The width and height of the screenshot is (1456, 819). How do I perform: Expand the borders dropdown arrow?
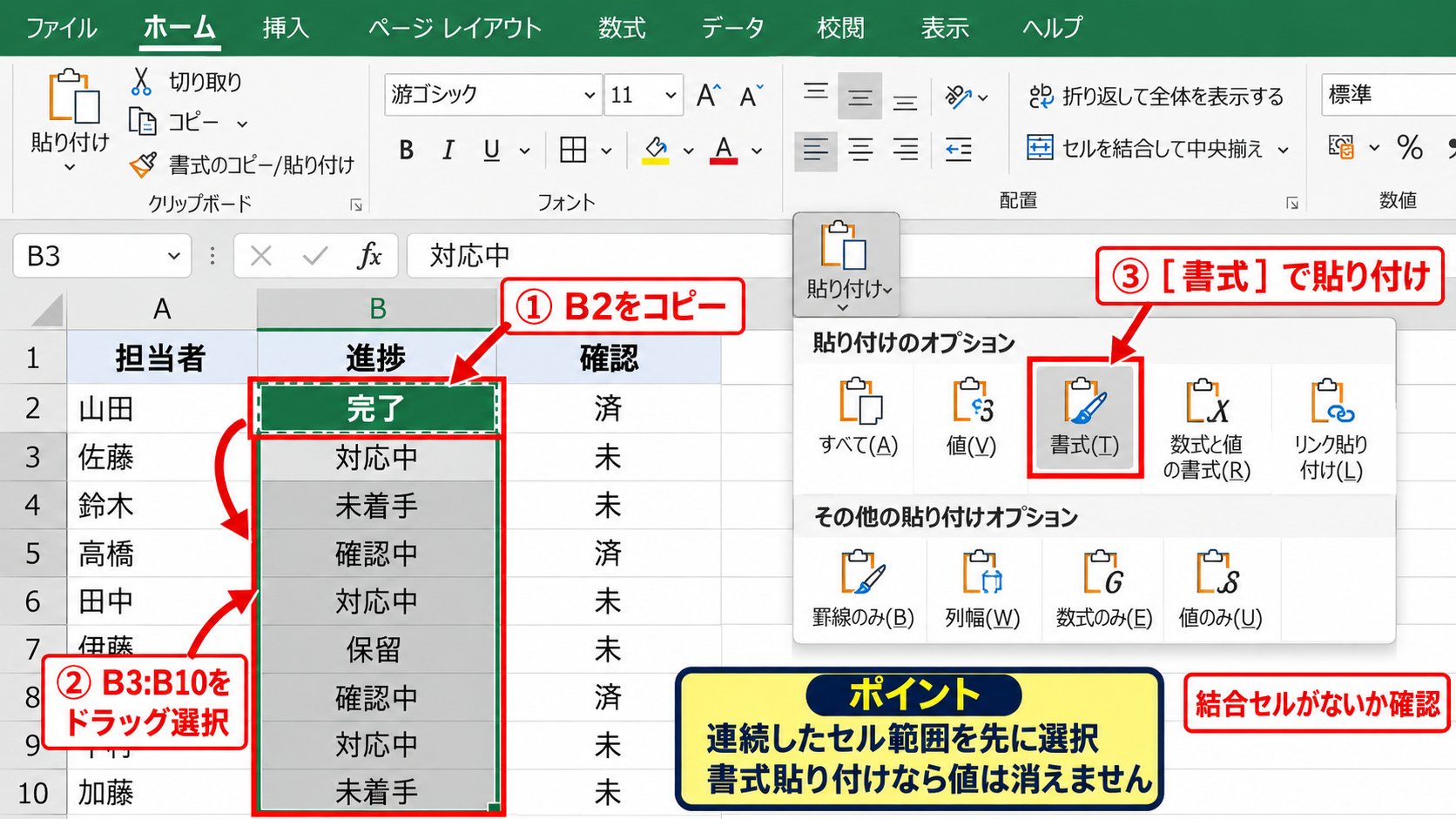tap(606, 151)
